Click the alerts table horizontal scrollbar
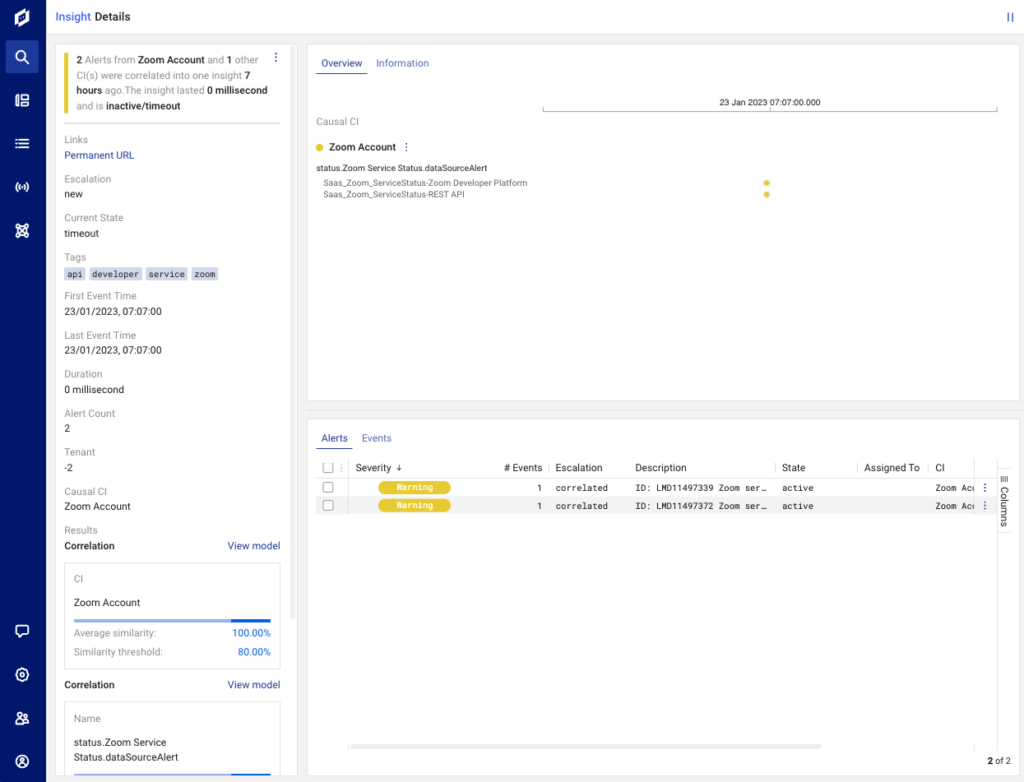This screenshot has height=782, width=1024. coord(585,746)
